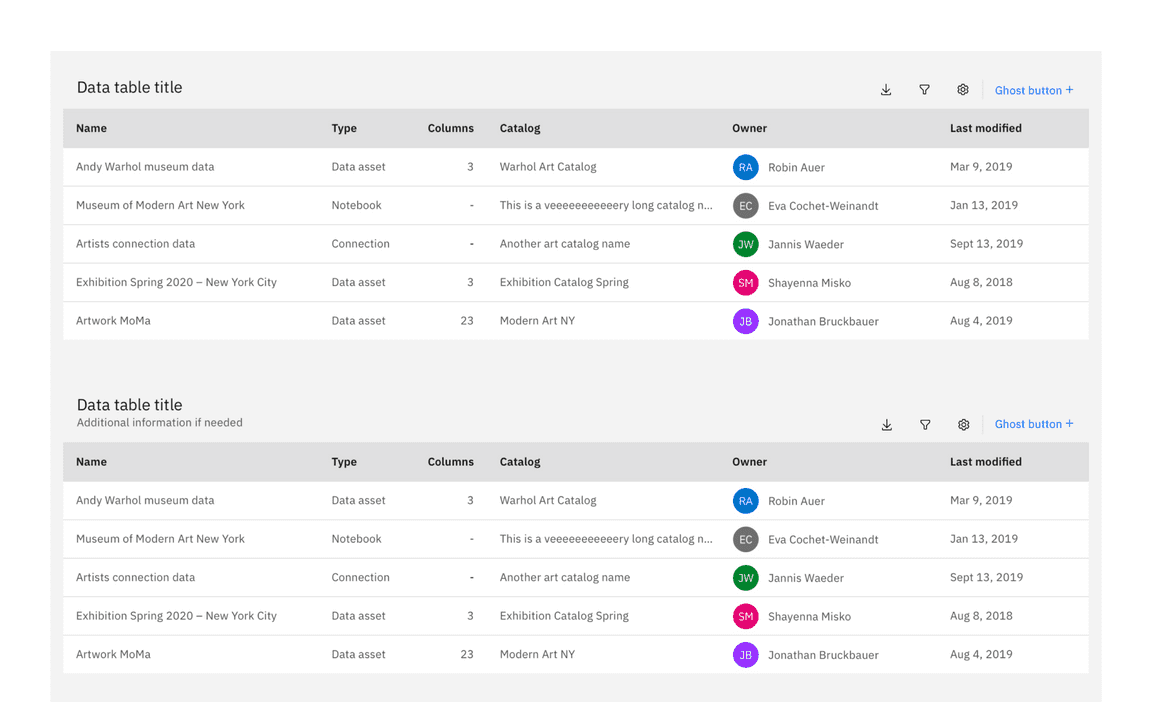The height and width of the screenshot is (702, 1152).
Task: Click the Ghost button on the first table
Action: [x=1033, y=90]
